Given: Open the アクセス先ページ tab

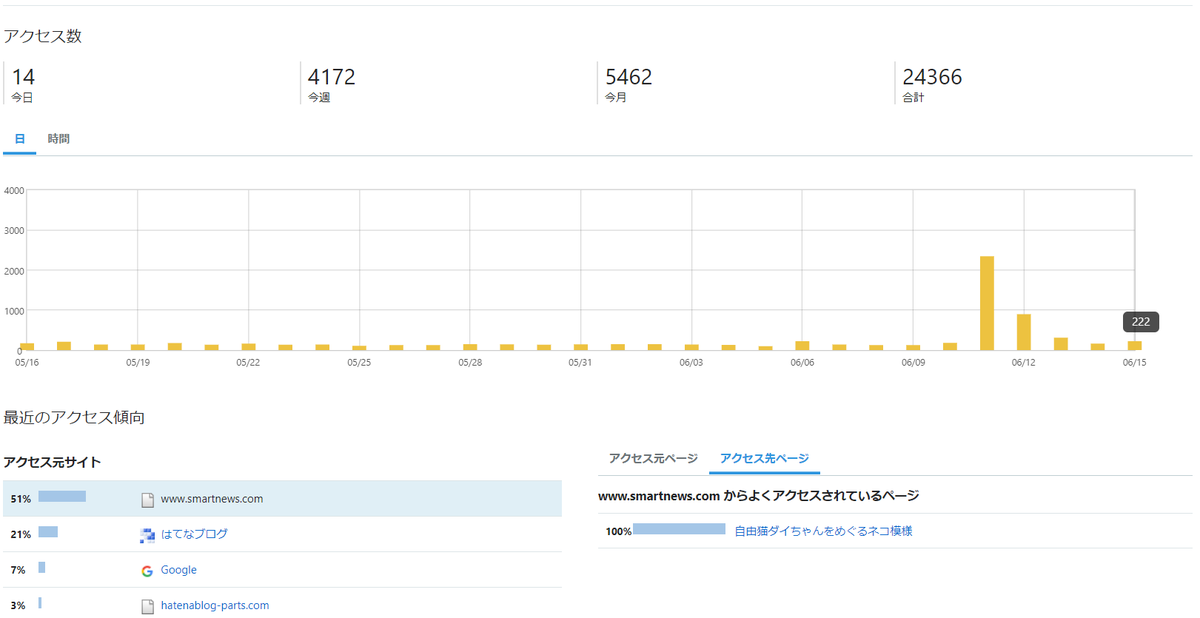Looking at the screenshot, I should pyautogui.click(x=764, y=458).
